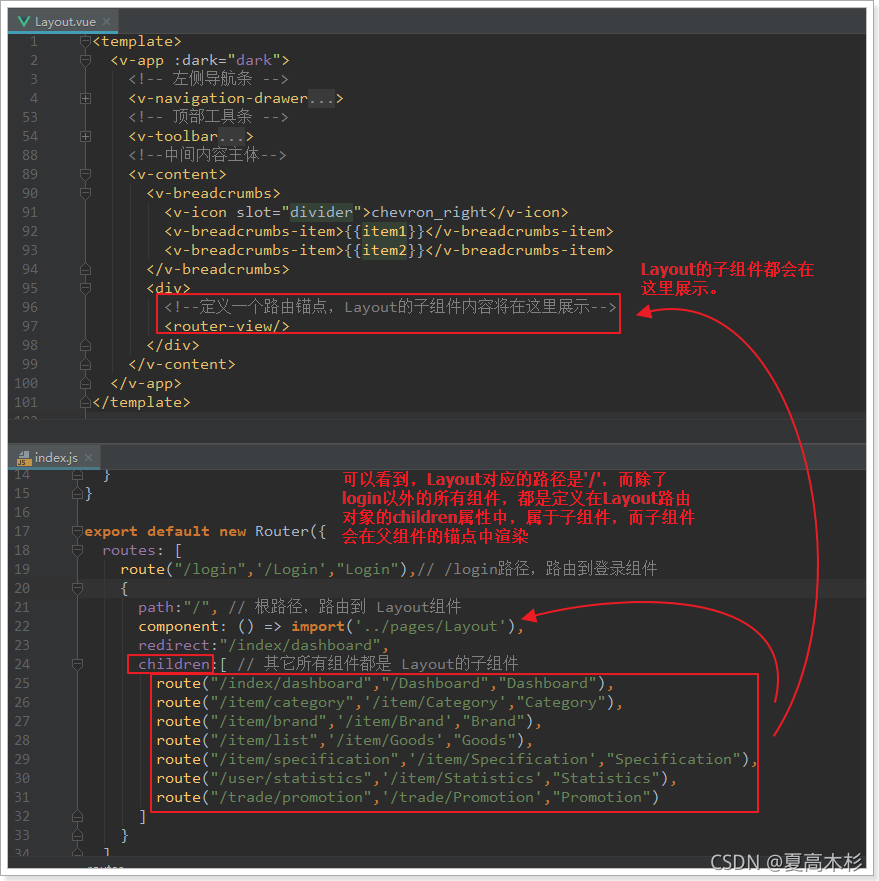This screenshot has width=879, height=881.
Task: Click the opening v-content tag on line 89
Action: pos(177,174)
